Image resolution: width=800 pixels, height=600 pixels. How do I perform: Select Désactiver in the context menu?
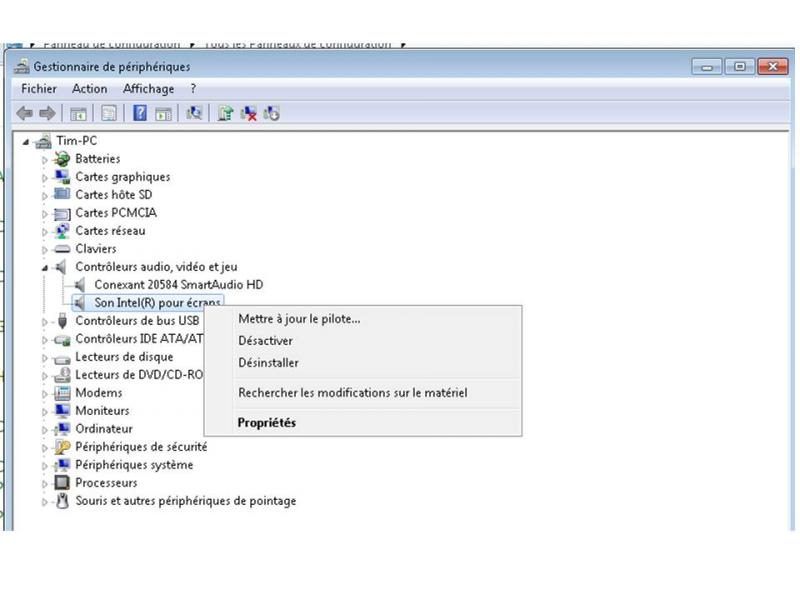coord(265,341)
